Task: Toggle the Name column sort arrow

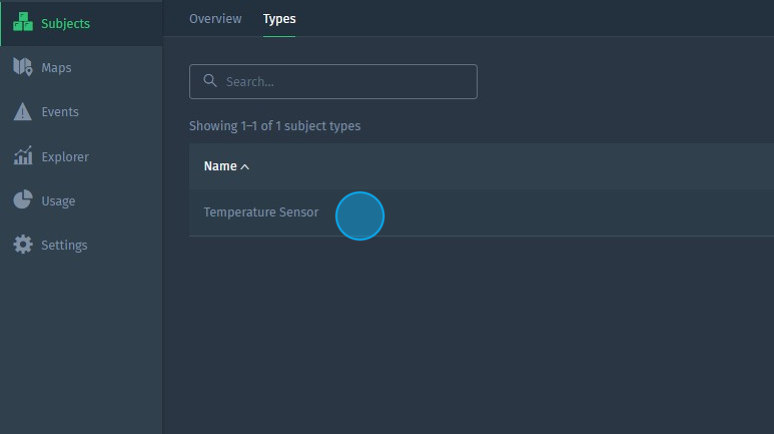Action: (x=245, y=167)
